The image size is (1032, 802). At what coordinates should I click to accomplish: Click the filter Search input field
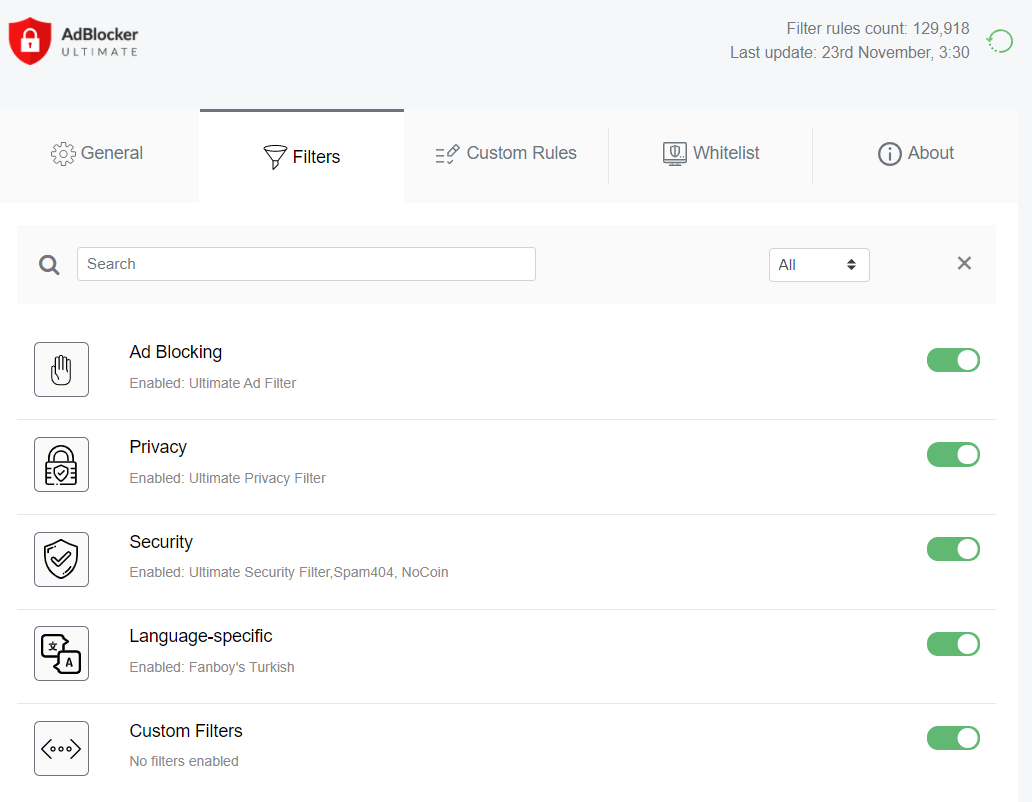pyautogui.click(x=306, y=264)
